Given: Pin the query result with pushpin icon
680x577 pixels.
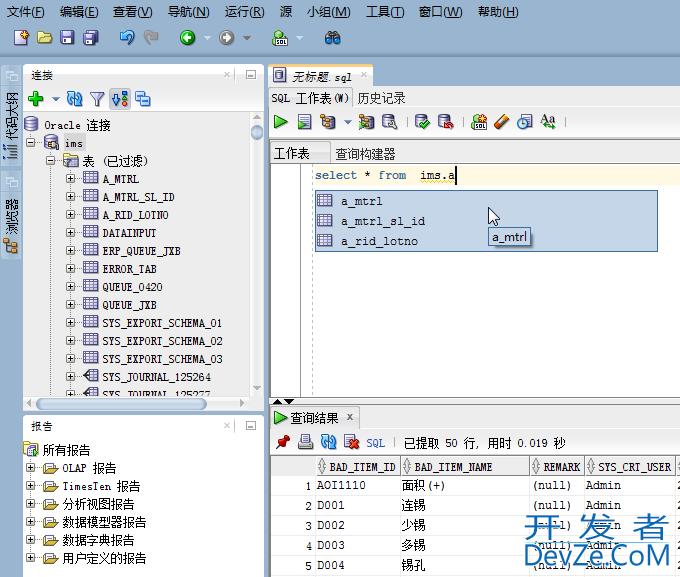Looking at the screenshot, I should [283, 443].
